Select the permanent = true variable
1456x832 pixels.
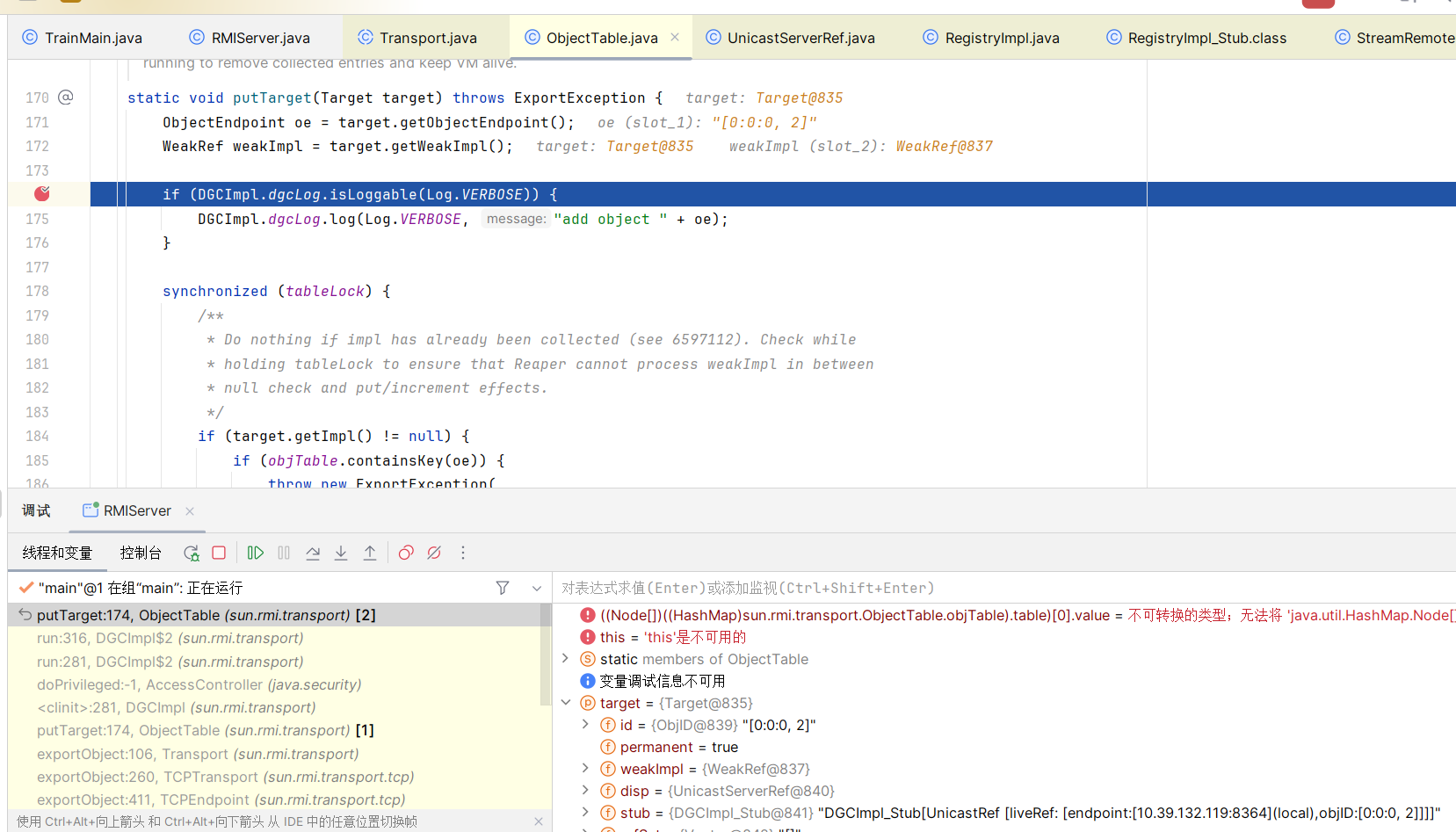[1004, 747]
